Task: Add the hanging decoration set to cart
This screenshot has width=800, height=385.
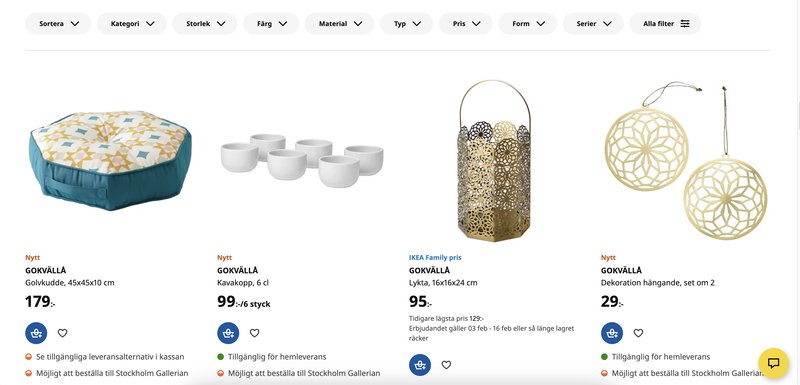Action: [x=612, y=333]
